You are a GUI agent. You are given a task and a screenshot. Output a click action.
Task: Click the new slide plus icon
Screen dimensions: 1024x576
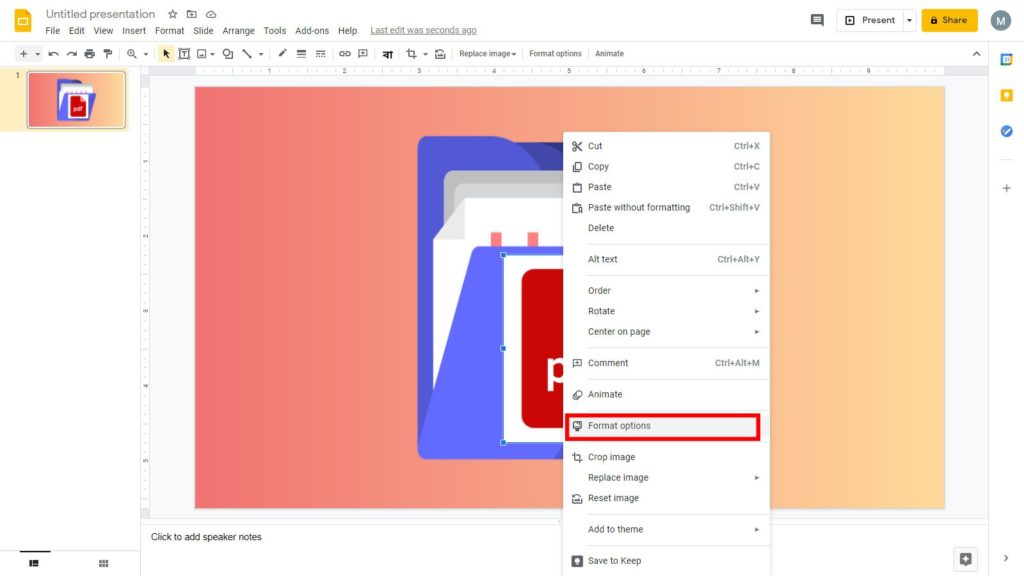[x=24, y=54]
